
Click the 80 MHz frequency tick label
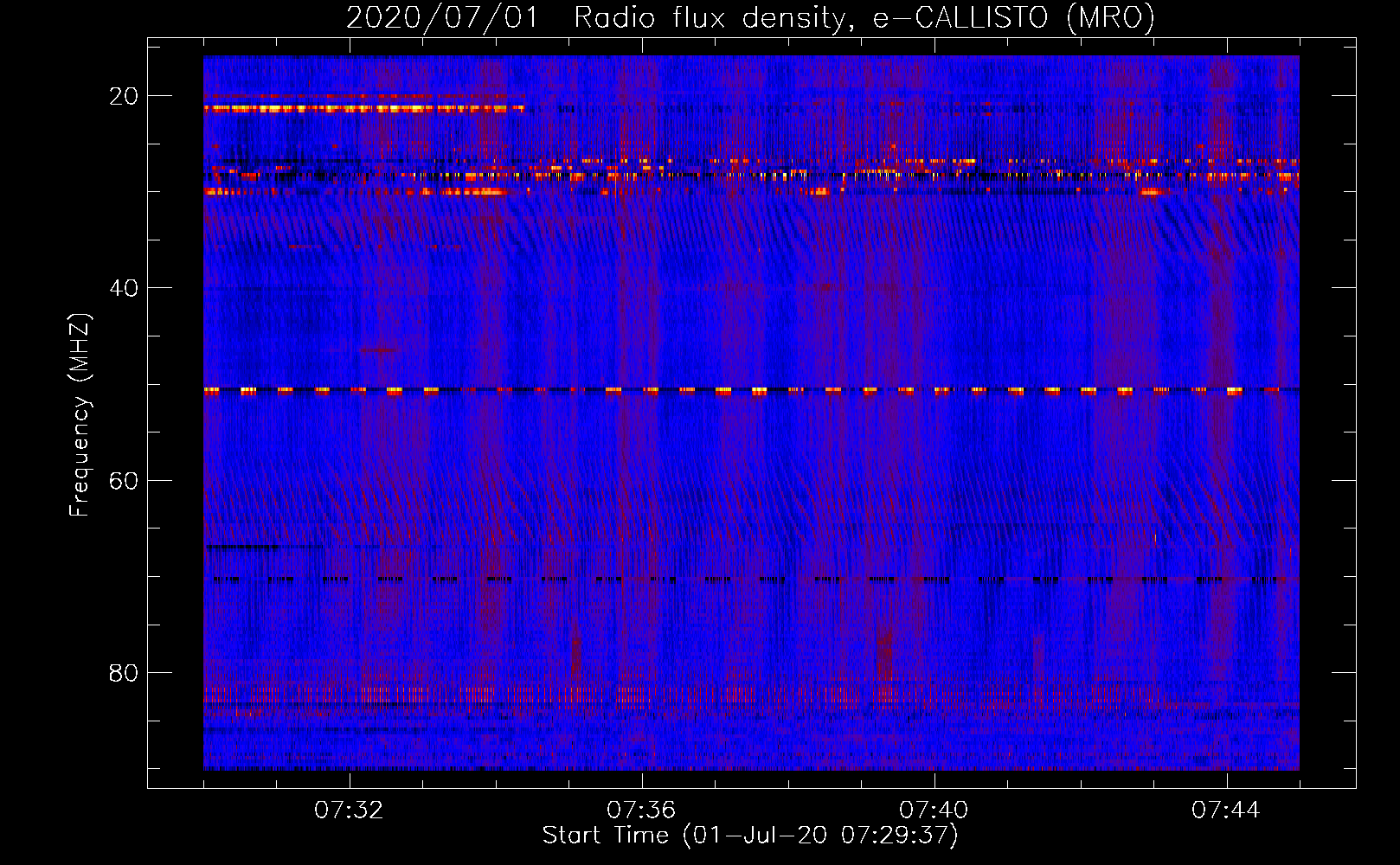tap(124, 673)
